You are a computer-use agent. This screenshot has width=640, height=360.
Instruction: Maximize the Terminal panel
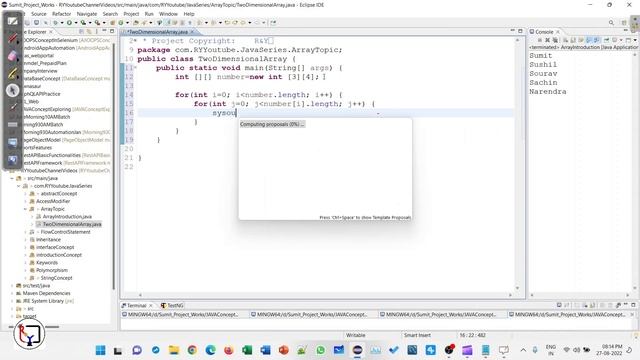tap(633, 305)
